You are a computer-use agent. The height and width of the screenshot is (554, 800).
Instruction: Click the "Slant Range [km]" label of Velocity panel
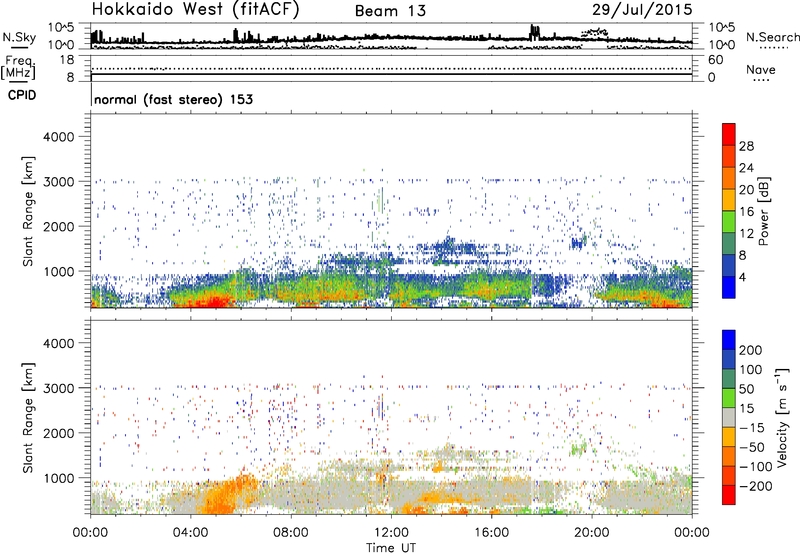[x=28, y=418]
